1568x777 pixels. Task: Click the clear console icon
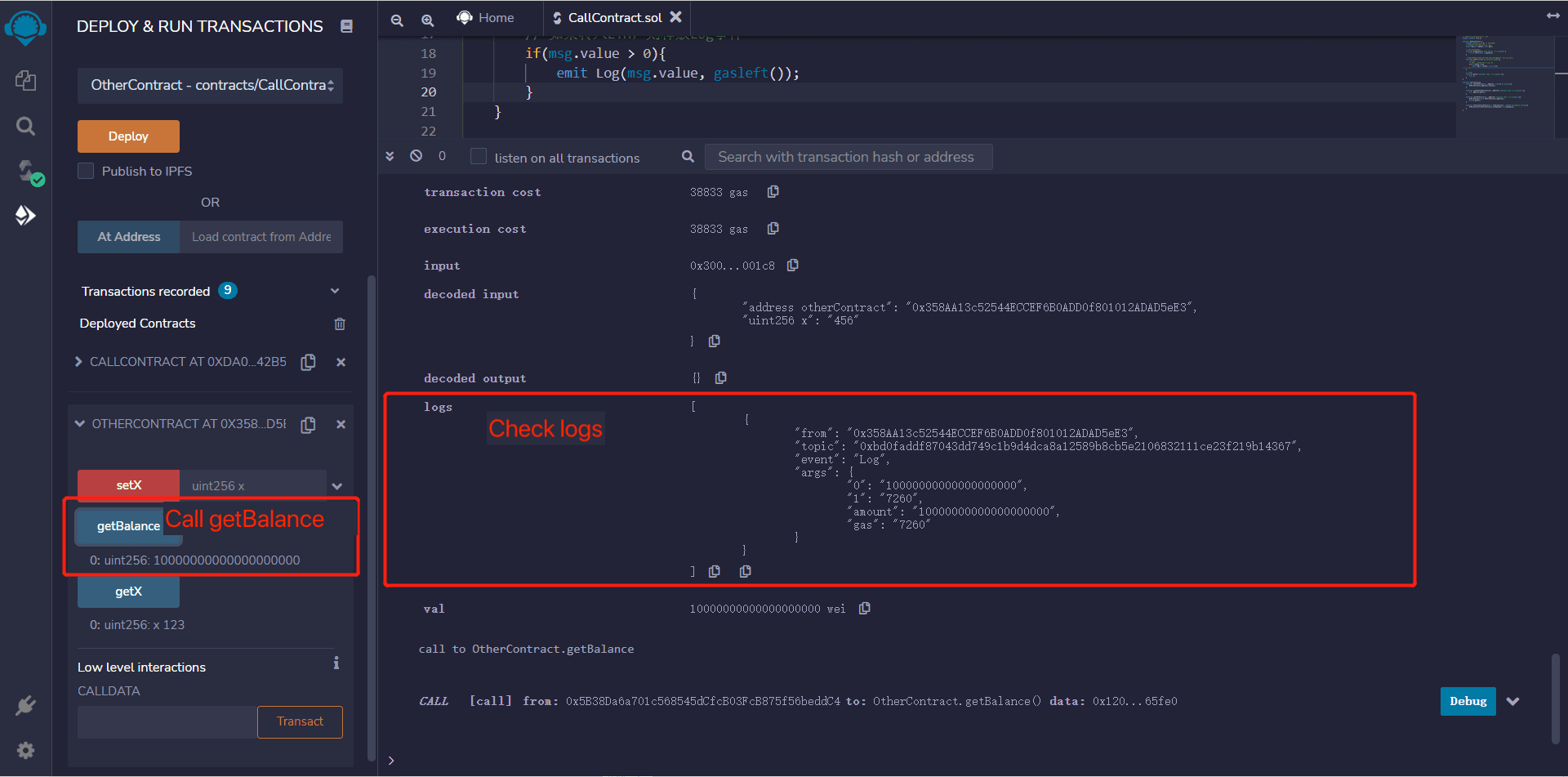pos(416,156)
